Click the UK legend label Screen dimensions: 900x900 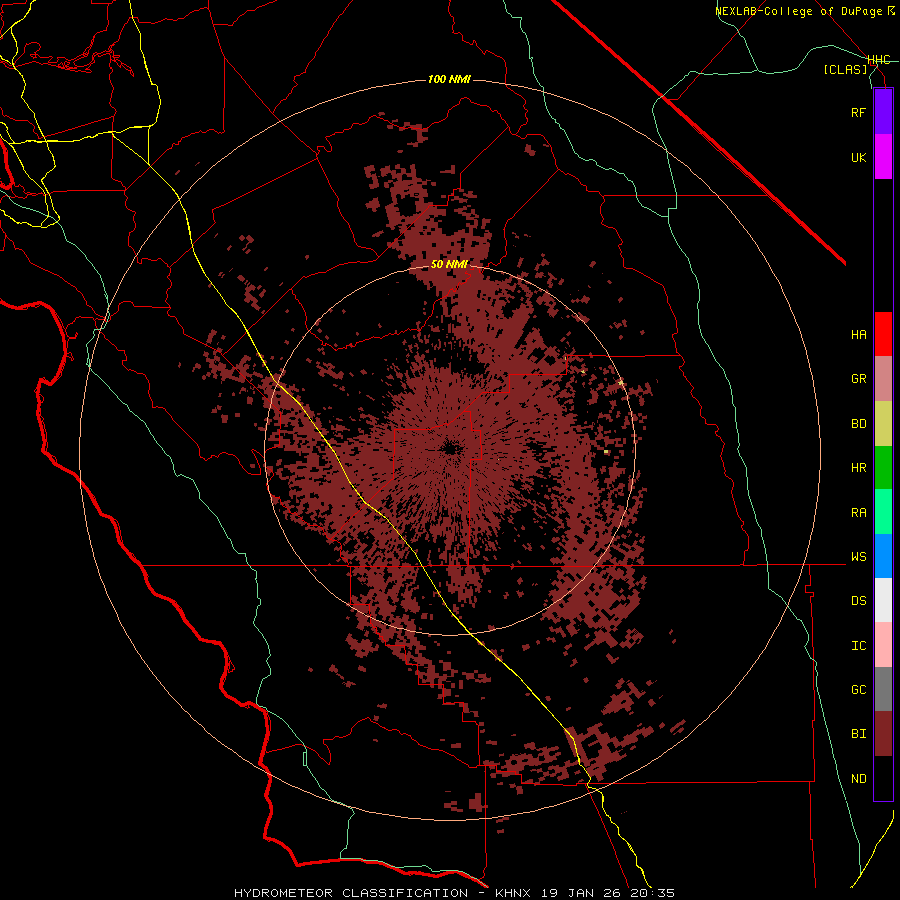(858, 158)
